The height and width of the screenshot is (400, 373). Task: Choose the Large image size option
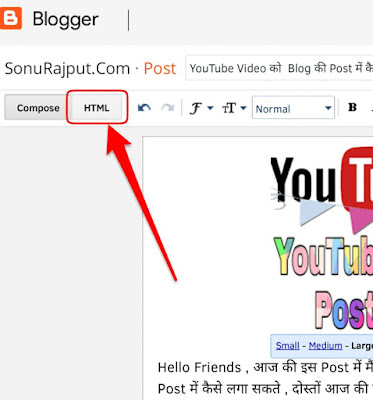click(x=362, y=346)
